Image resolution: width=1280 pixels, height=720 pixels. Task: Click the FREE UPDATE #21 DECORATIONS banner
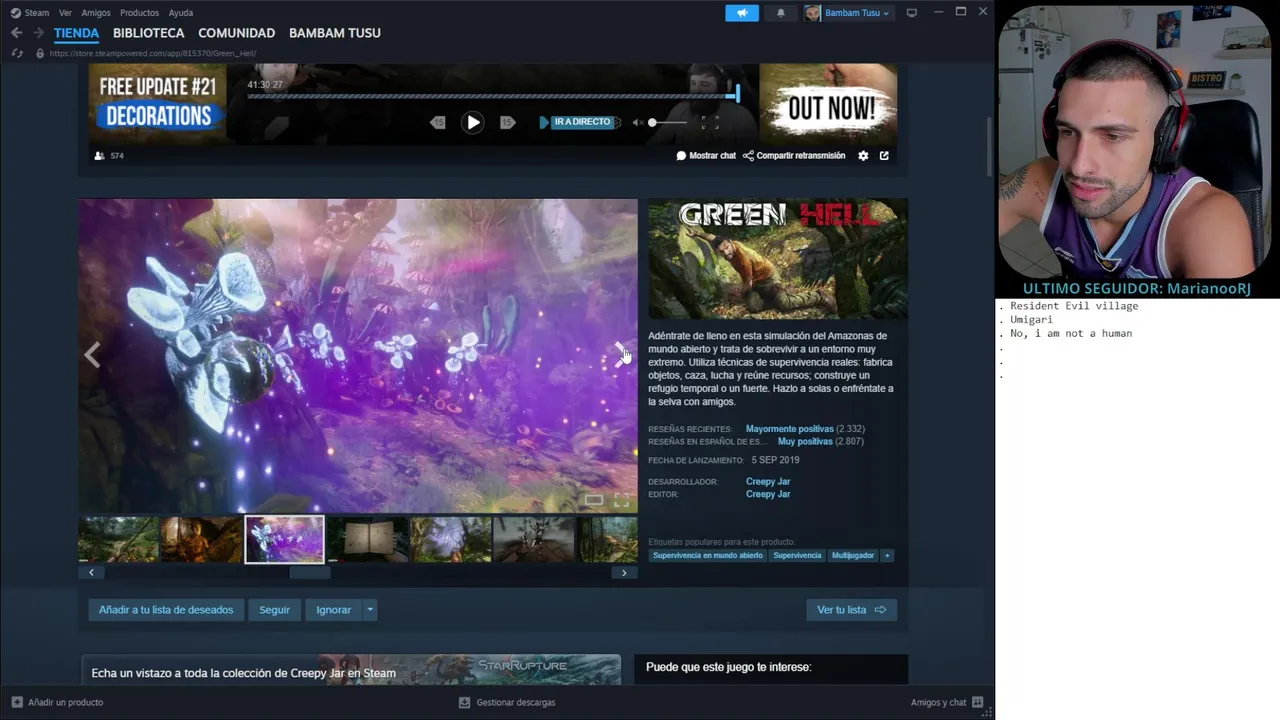157,103
